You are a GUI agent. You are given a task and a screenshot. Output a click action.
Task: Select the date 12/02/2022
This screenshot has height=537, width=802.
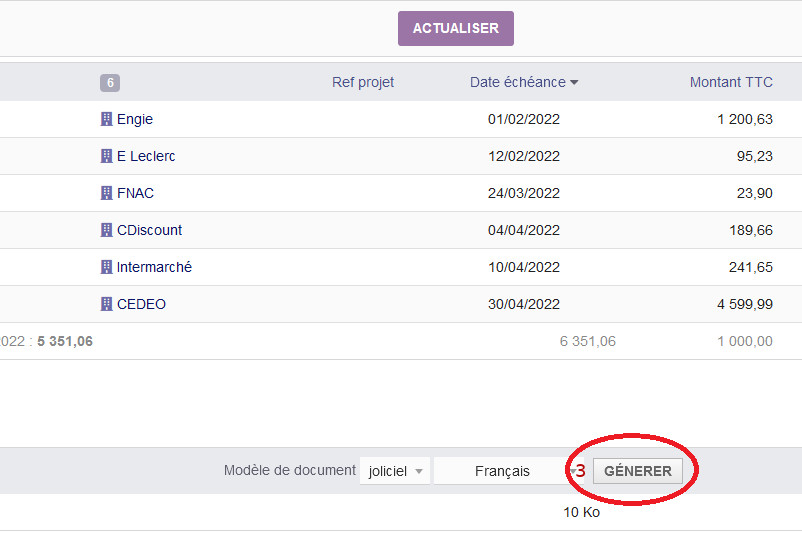point(524,156)
